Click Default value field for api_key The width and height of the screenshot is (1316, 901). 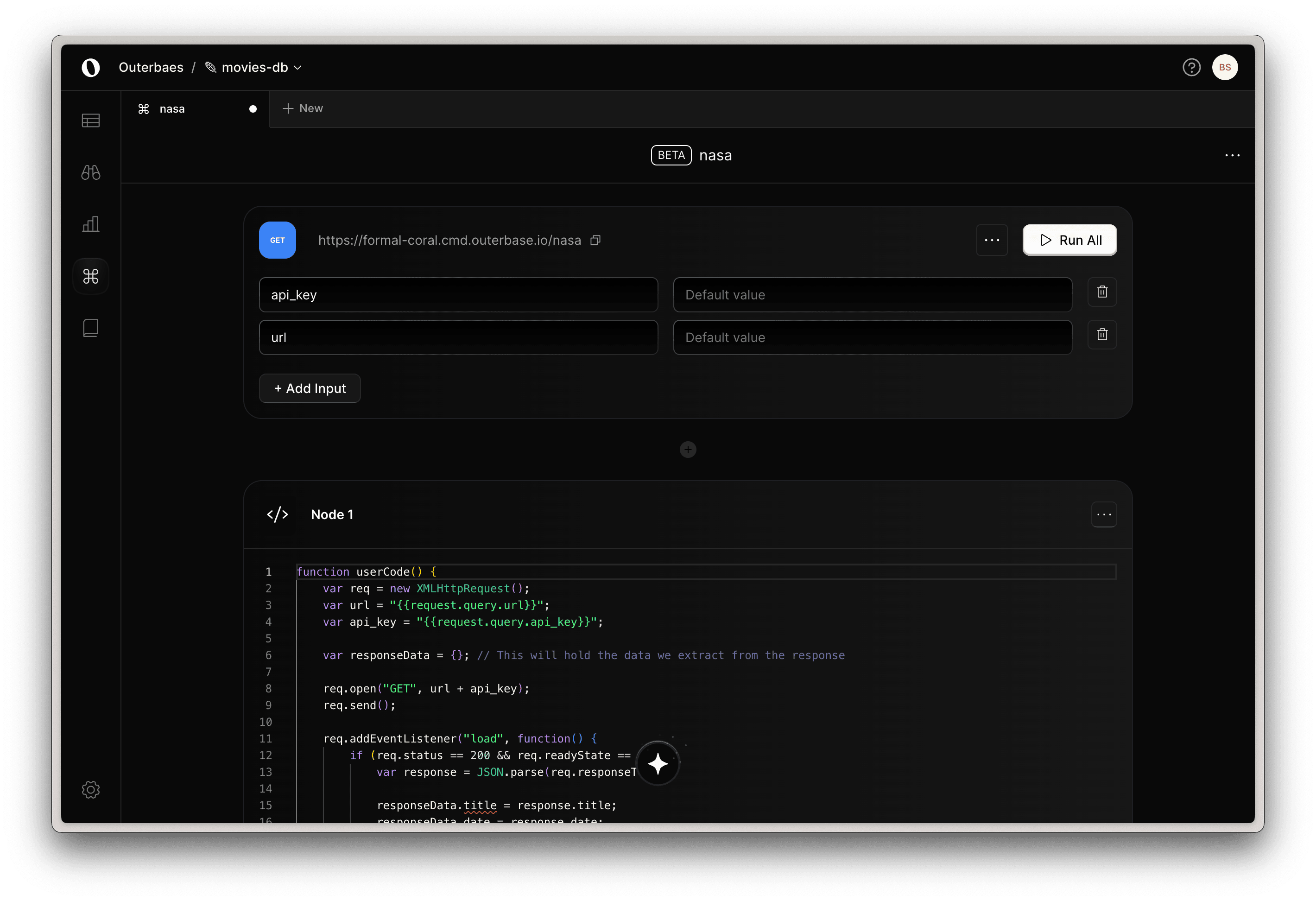pyautogui.click(x=872, y=295)
